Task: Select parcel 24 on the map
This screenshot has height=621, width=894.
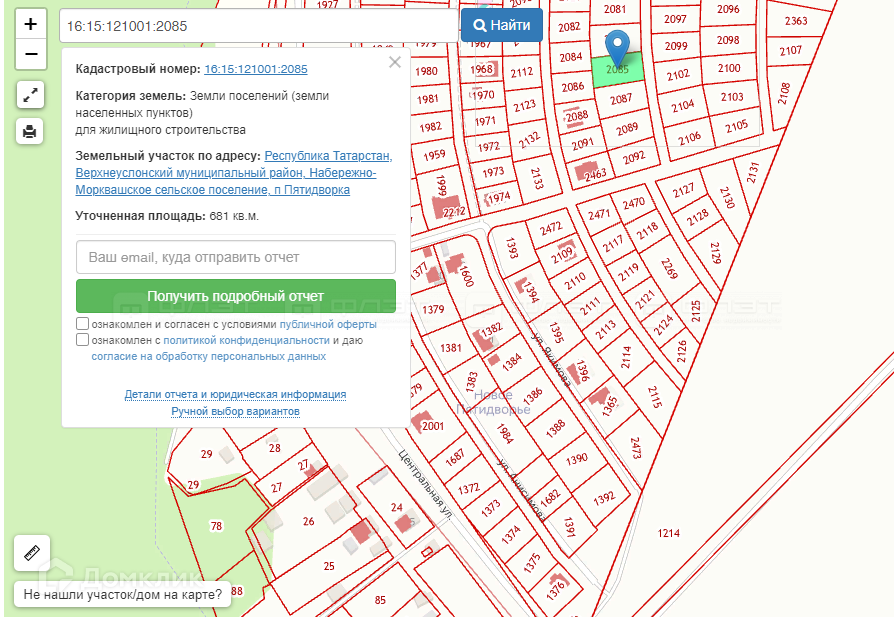Action: 396,507
